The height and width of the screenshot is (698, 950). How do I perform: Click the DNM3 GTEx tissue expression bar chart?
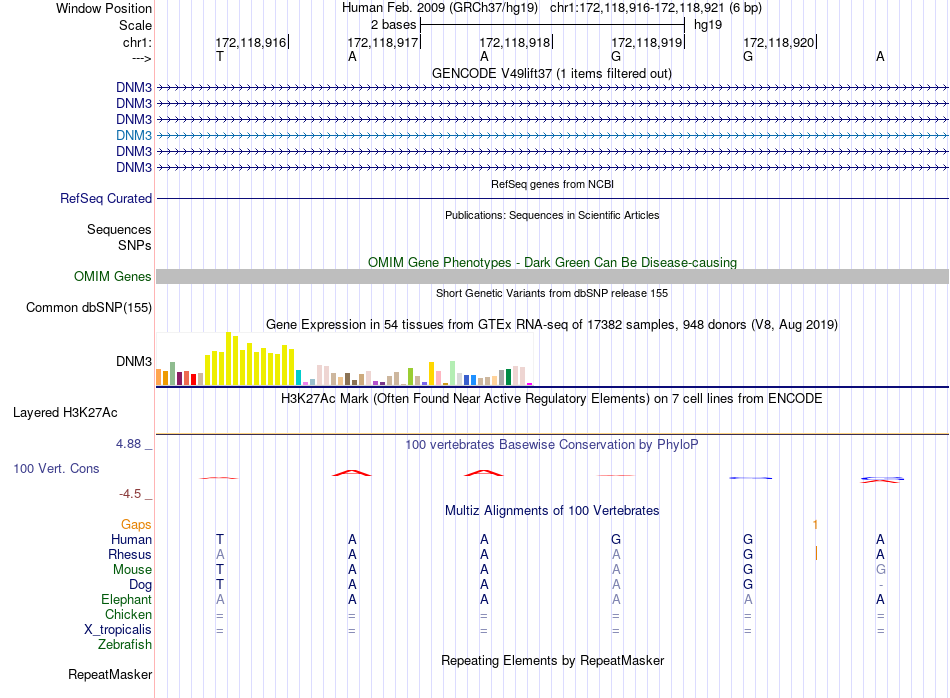[344, 359]
